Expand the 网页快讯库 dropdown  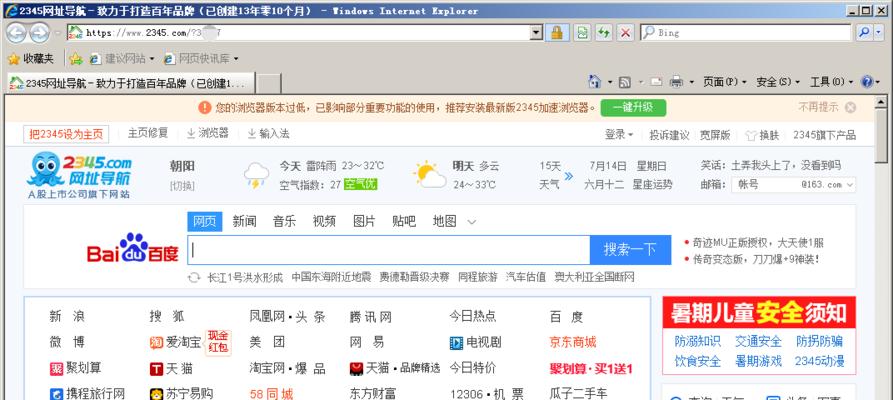236,59
